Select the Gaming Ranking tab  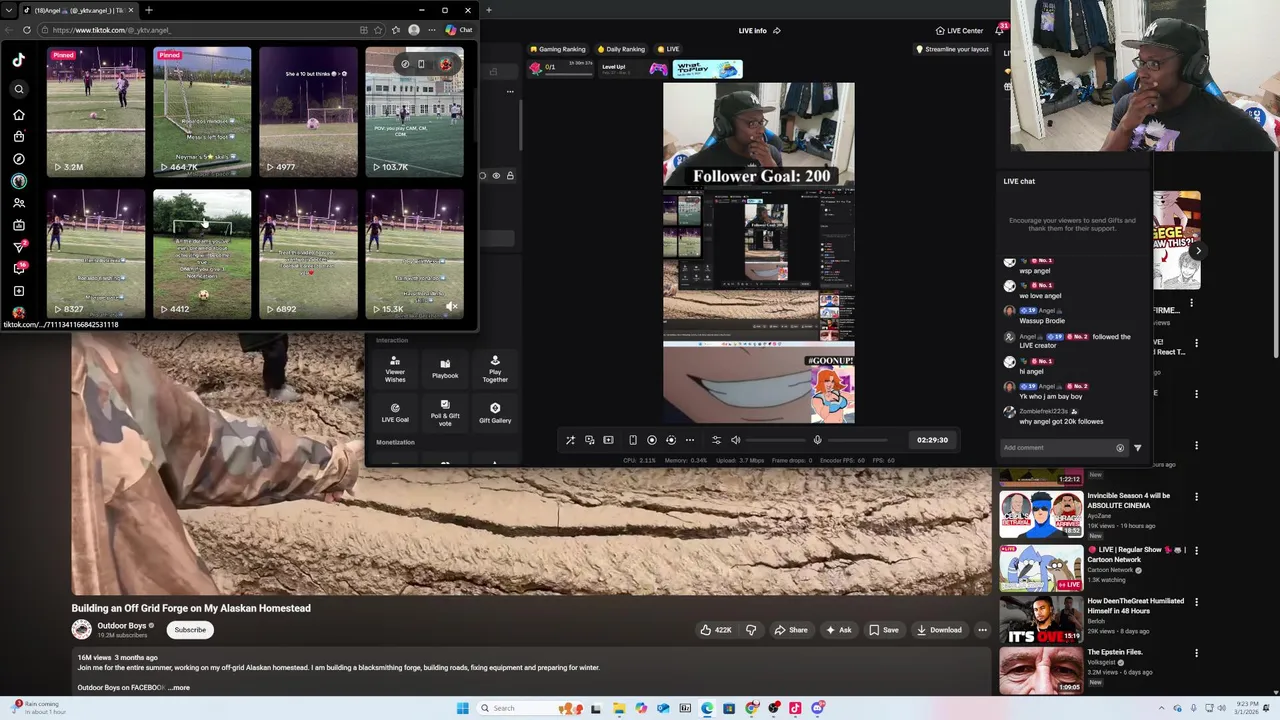pos(558,49)
